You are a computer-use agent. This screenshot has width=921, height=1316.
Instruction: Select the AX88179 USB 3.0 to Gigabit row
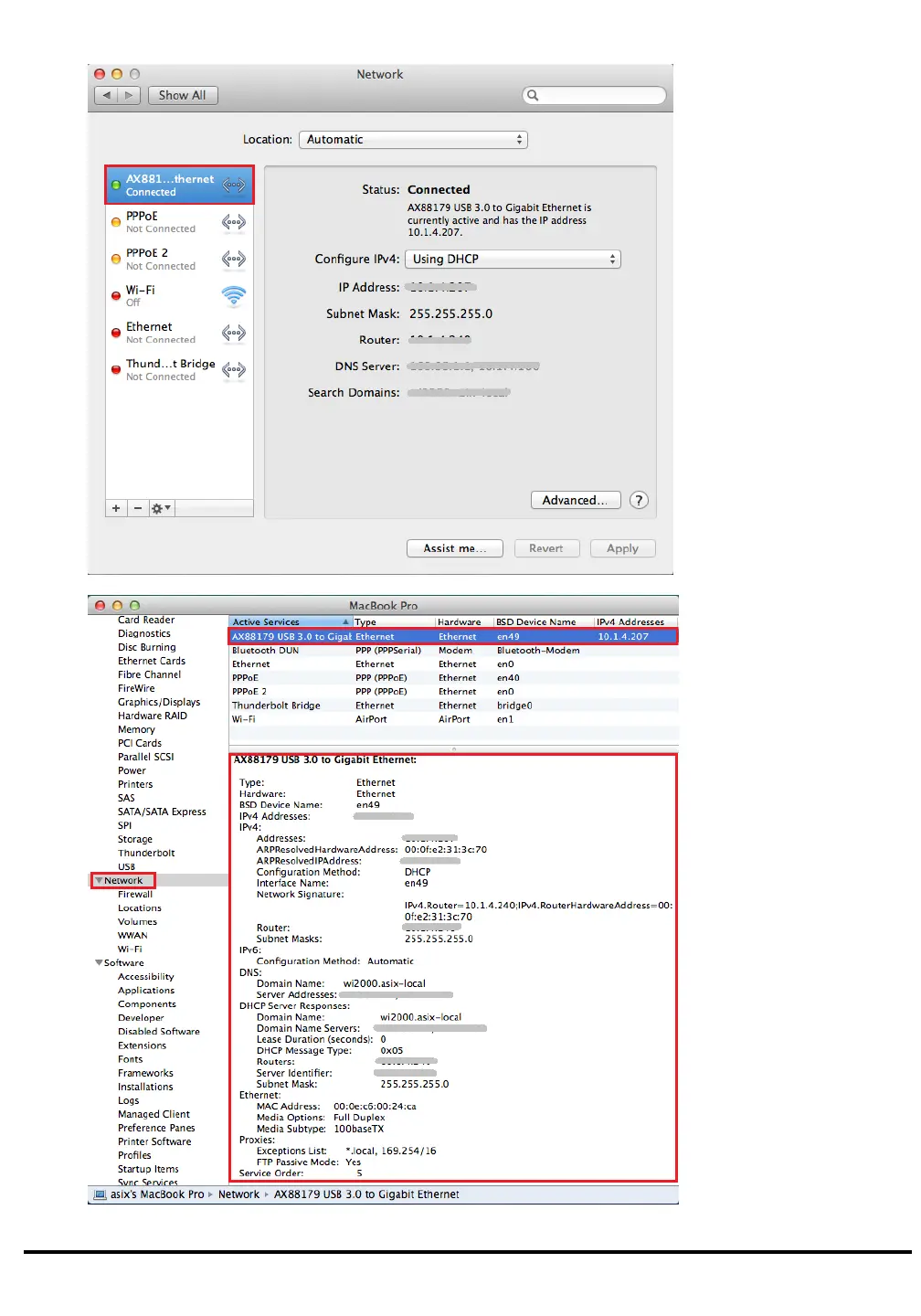tap(453, 637)
